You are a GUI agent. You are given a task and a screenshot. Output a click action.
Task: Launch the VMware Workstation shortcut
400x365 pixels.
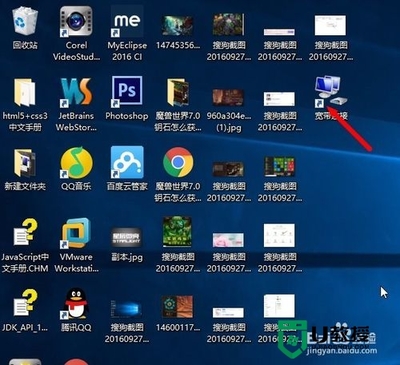(x=76, y=233)
